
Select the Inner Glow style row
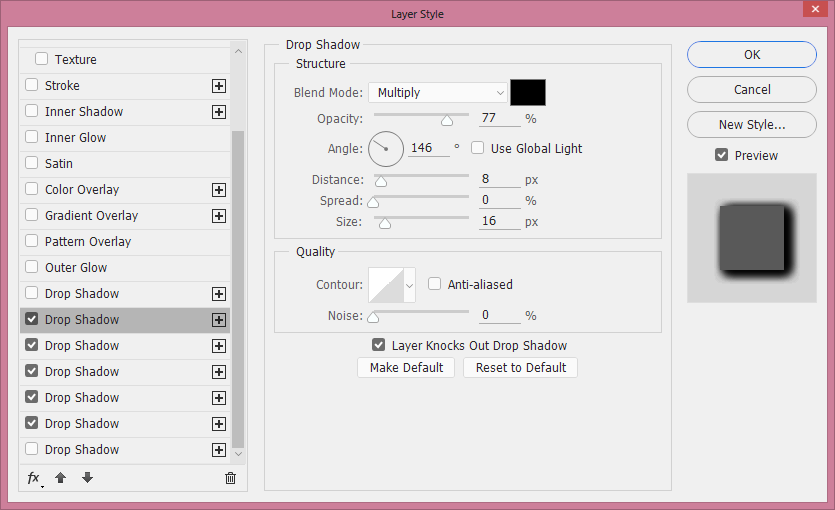click(x=125, y=138)
